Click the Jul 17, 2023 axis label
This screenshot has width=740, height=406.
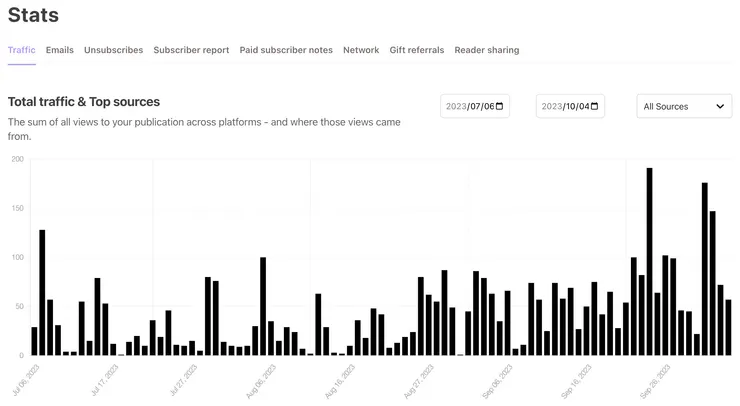(104, 380)
